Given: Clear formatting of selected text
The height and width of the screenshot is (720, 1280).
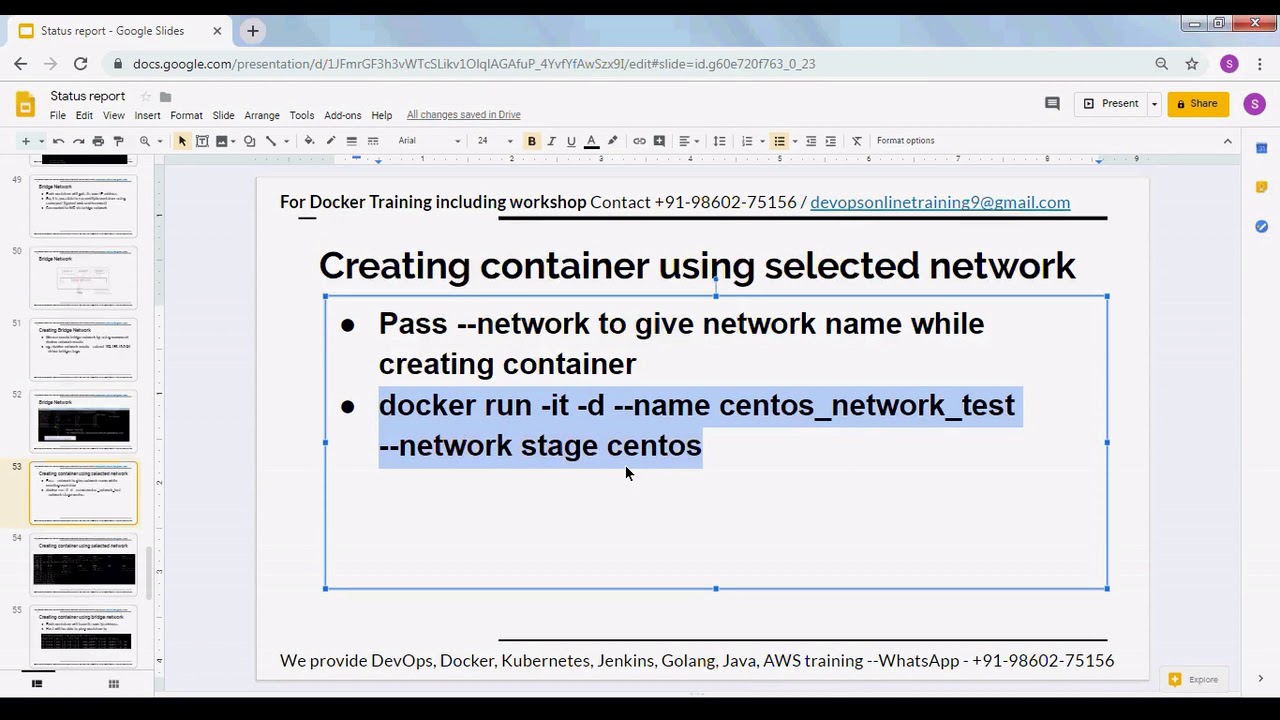Looking at the screenshot, I should pos(857,141).
